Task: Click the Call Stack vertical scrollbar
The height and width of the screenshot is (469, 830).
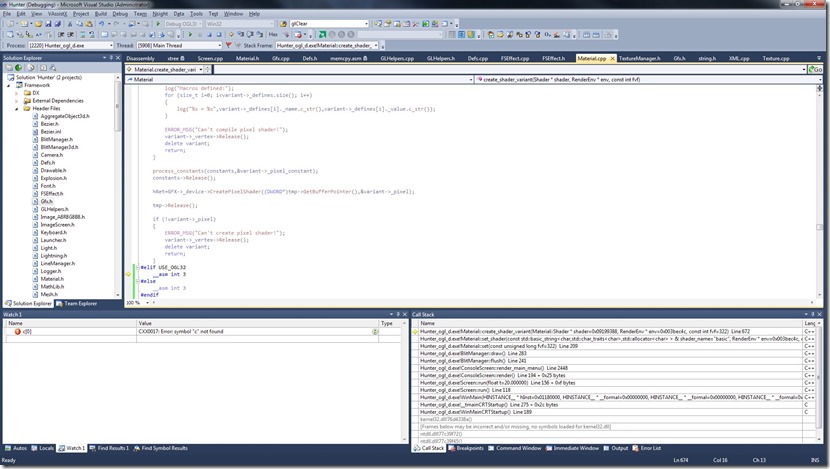Action: pyautogui.click(x=819, y=381)
